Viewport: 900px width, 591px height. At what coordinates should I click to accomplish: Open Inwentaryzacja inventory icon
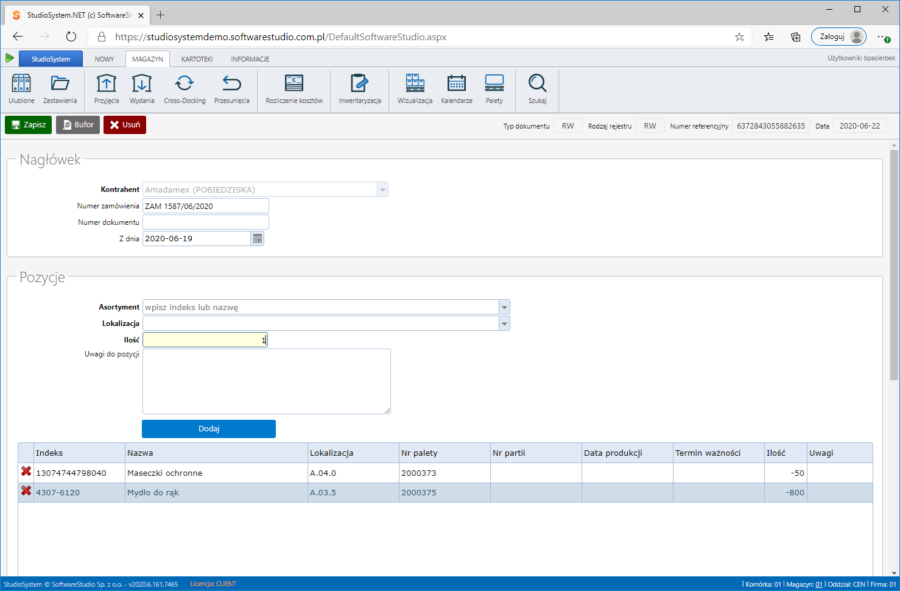(360, 88)
